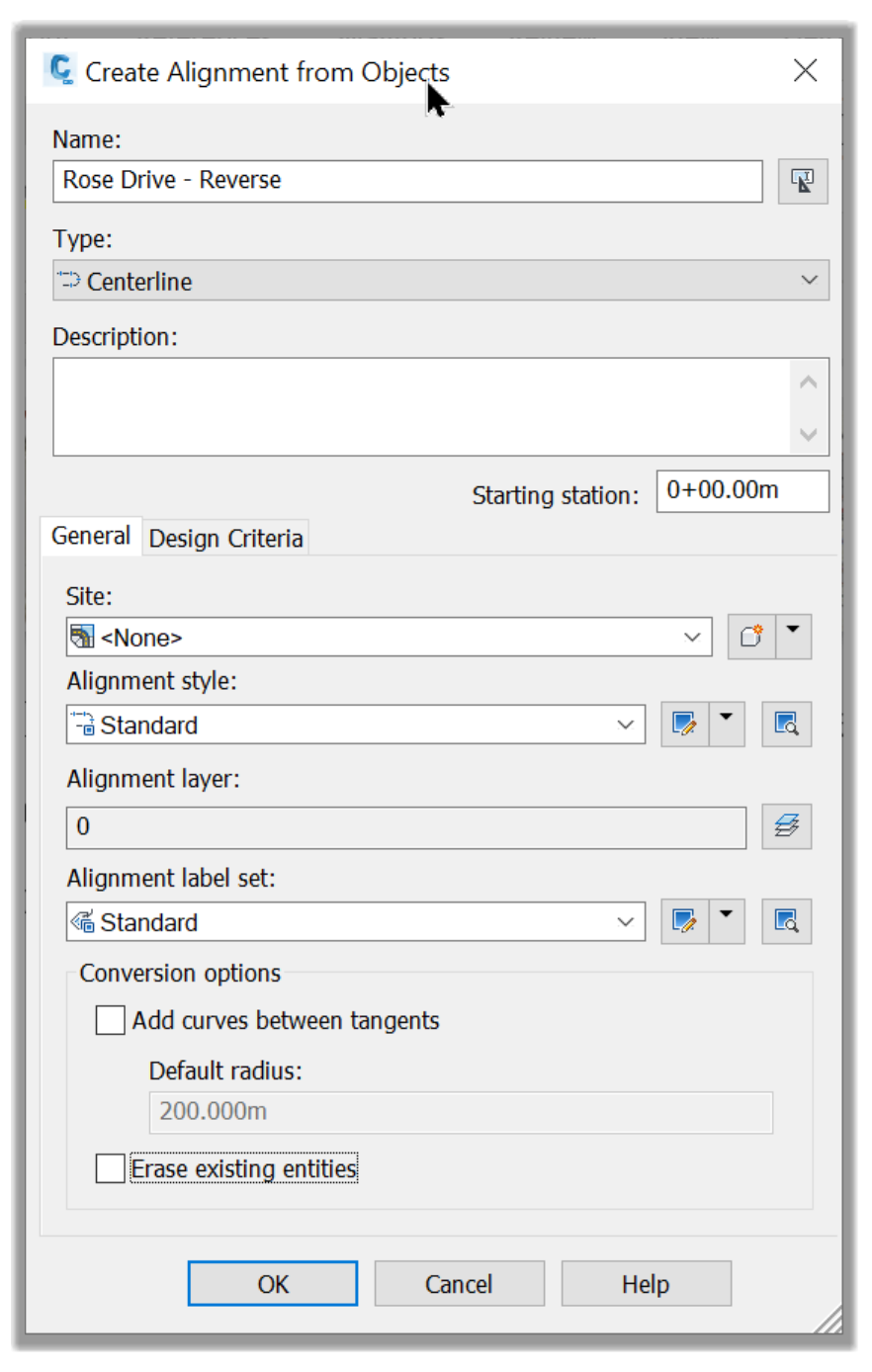Screen dimensions: 872x1372
Task: Click into the Starting station field
Action: 742,491
